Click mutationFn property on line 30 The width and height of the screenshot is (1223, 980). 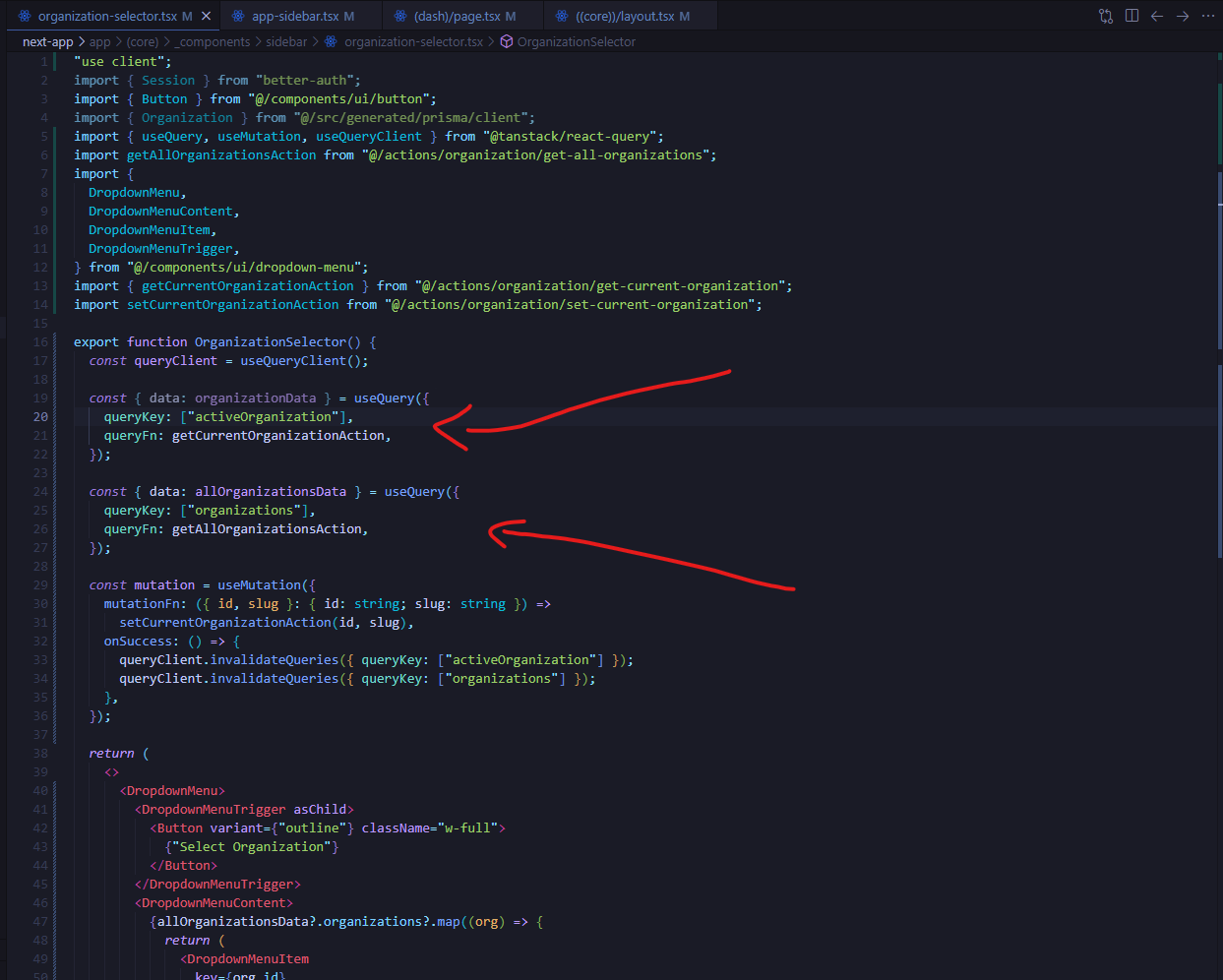coord(142,603)
